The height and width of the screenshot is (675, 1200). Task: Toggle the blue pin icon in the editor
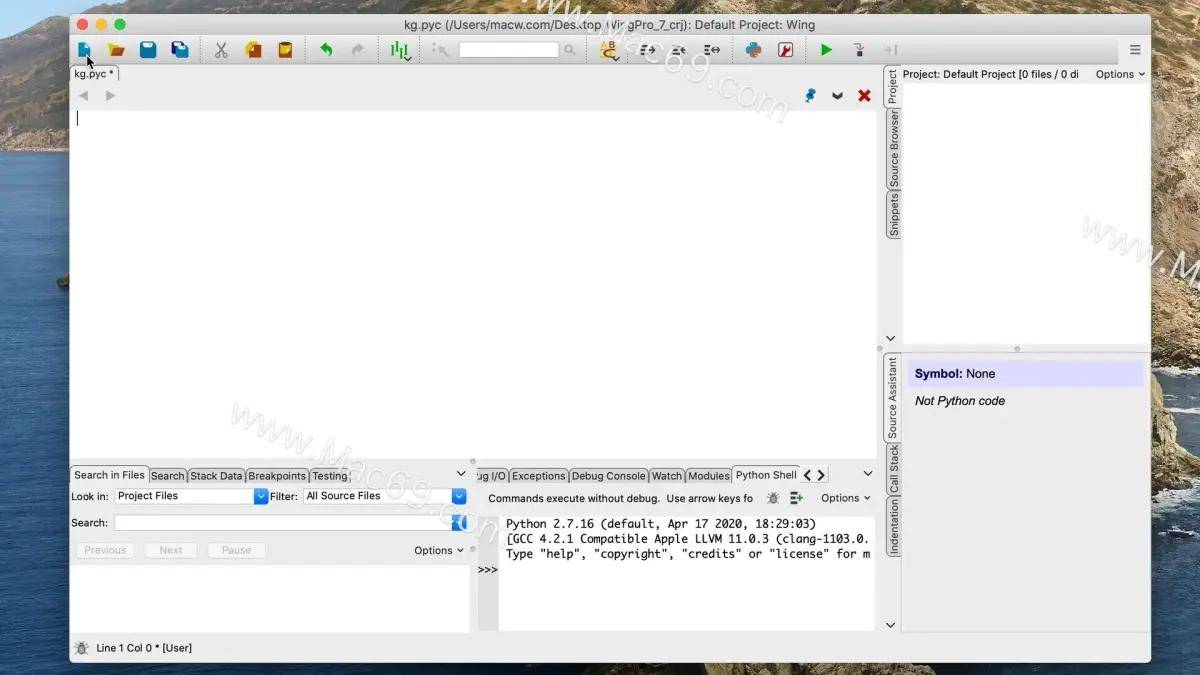click(810, 96)
